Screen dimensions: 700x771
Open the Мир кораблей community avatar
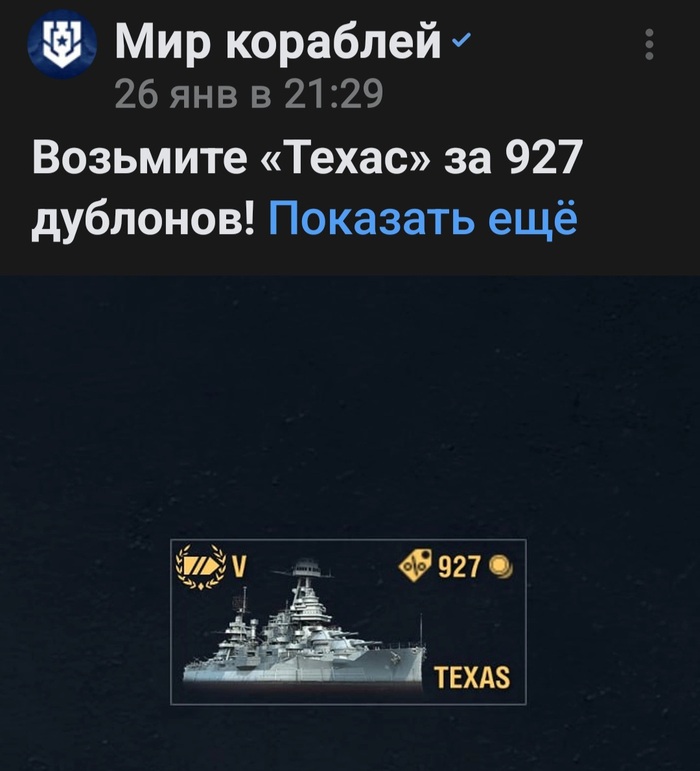pyautogui.click(x=62, y=44)
